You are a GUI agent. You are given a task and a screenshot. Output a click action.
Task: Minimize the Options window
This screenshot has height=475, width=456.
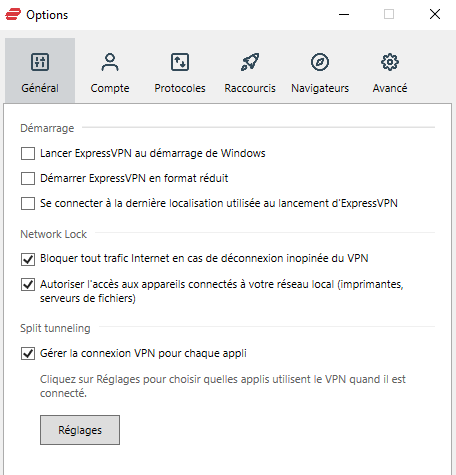(x=344, y=14)
